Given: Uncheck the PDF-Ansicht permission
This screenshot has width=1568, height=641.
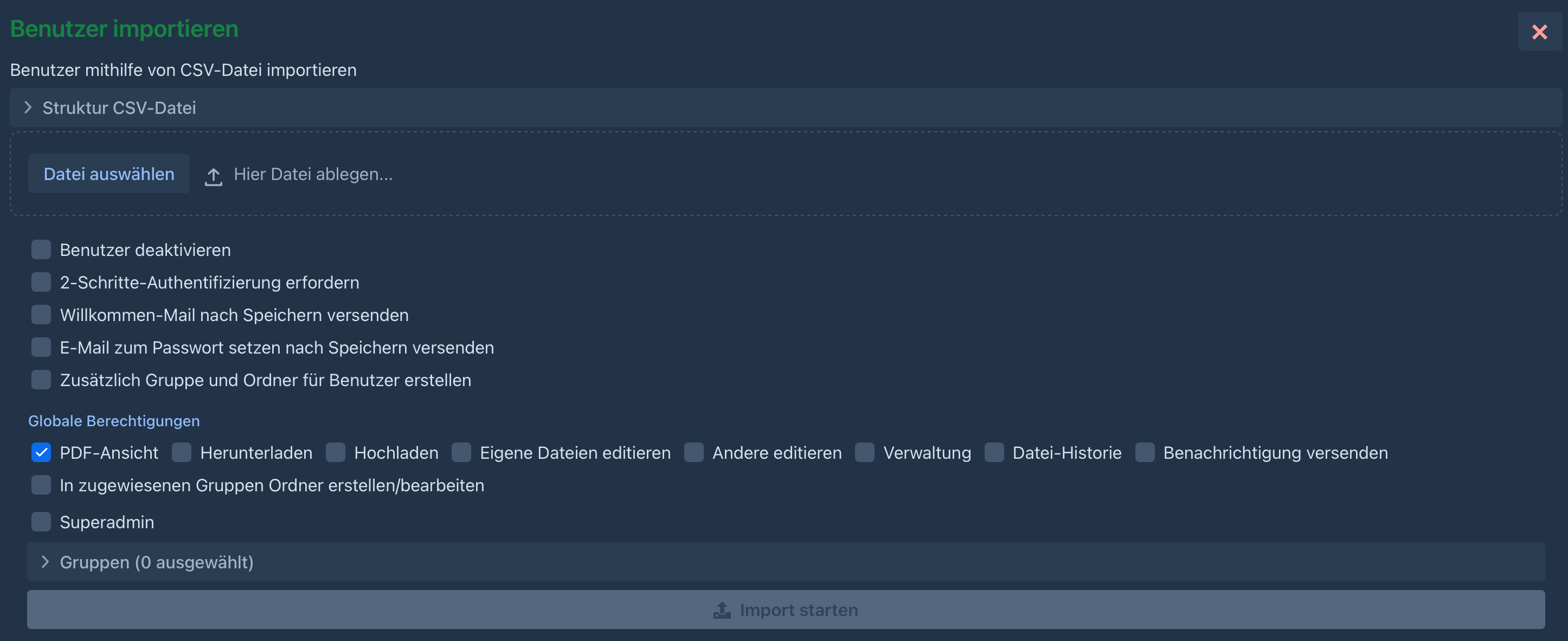Looking at the screenshot, I should pyautogui.click(x=41, y=453).
